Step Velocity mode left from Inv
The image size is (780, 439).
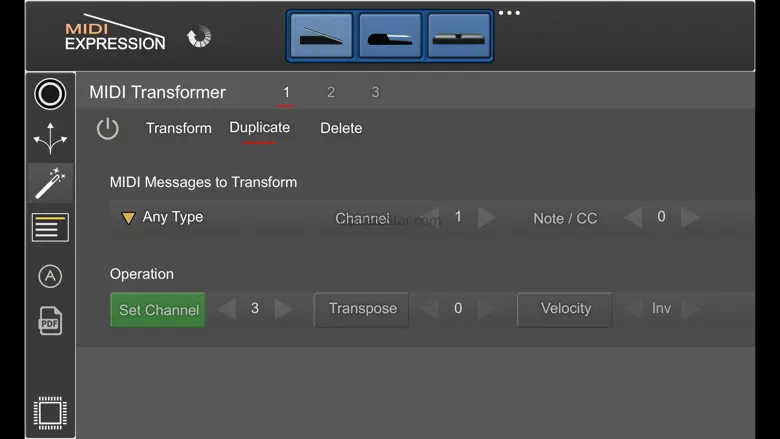click(633, 309)
